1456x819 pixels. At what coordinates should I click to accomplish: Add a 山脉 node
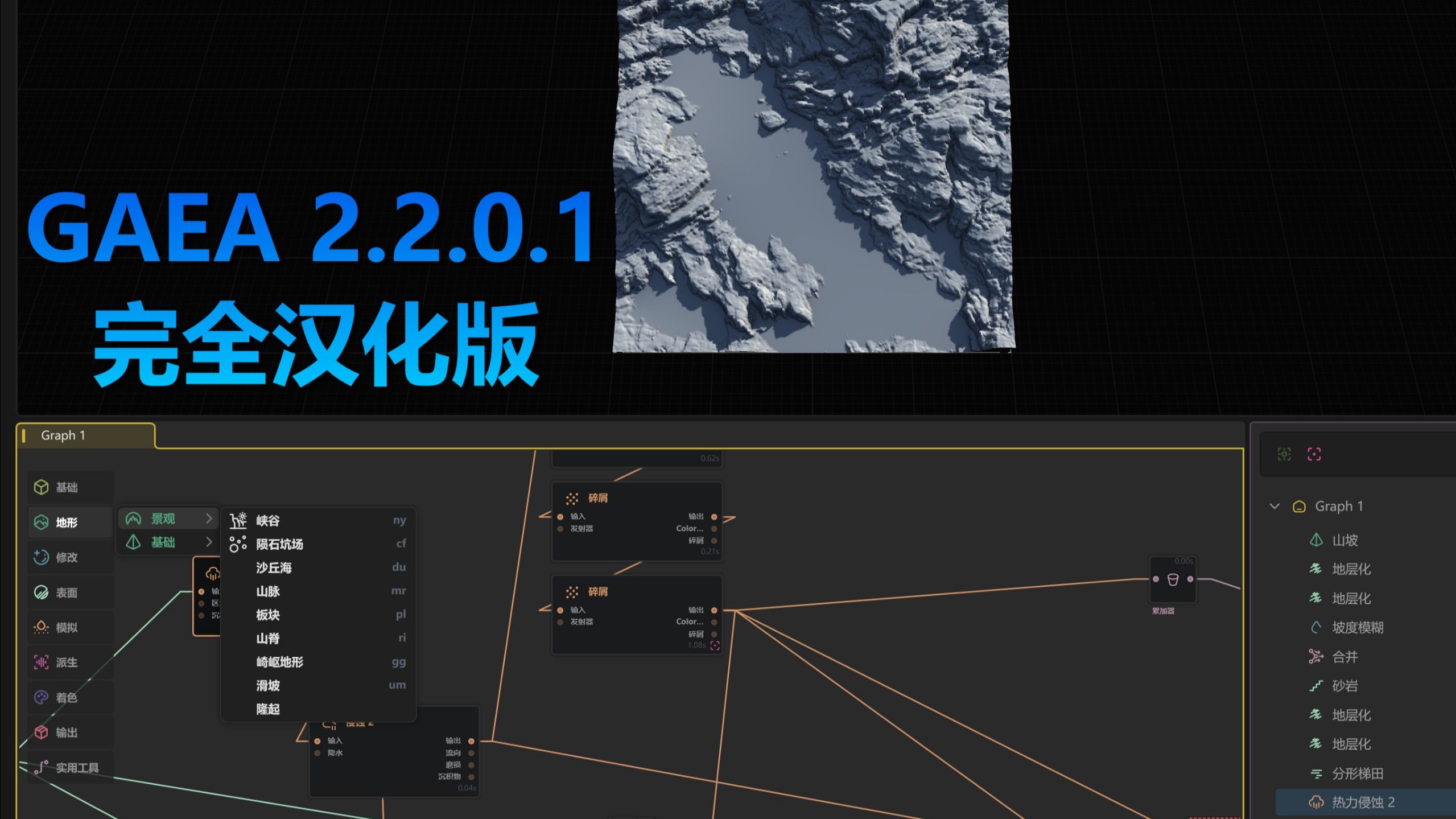tap(318, 591)
